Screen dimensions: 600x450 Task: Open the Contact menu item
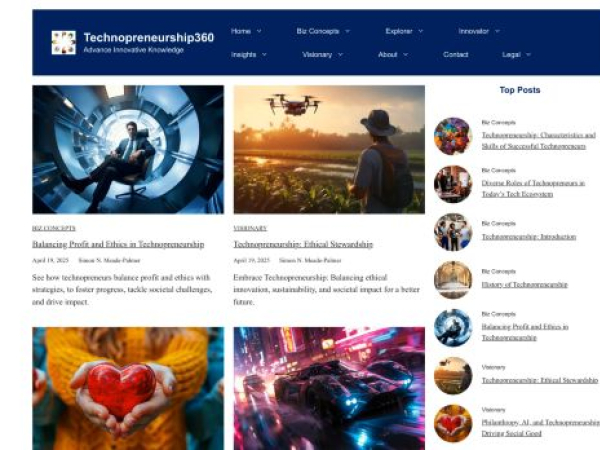pos(455,54)
